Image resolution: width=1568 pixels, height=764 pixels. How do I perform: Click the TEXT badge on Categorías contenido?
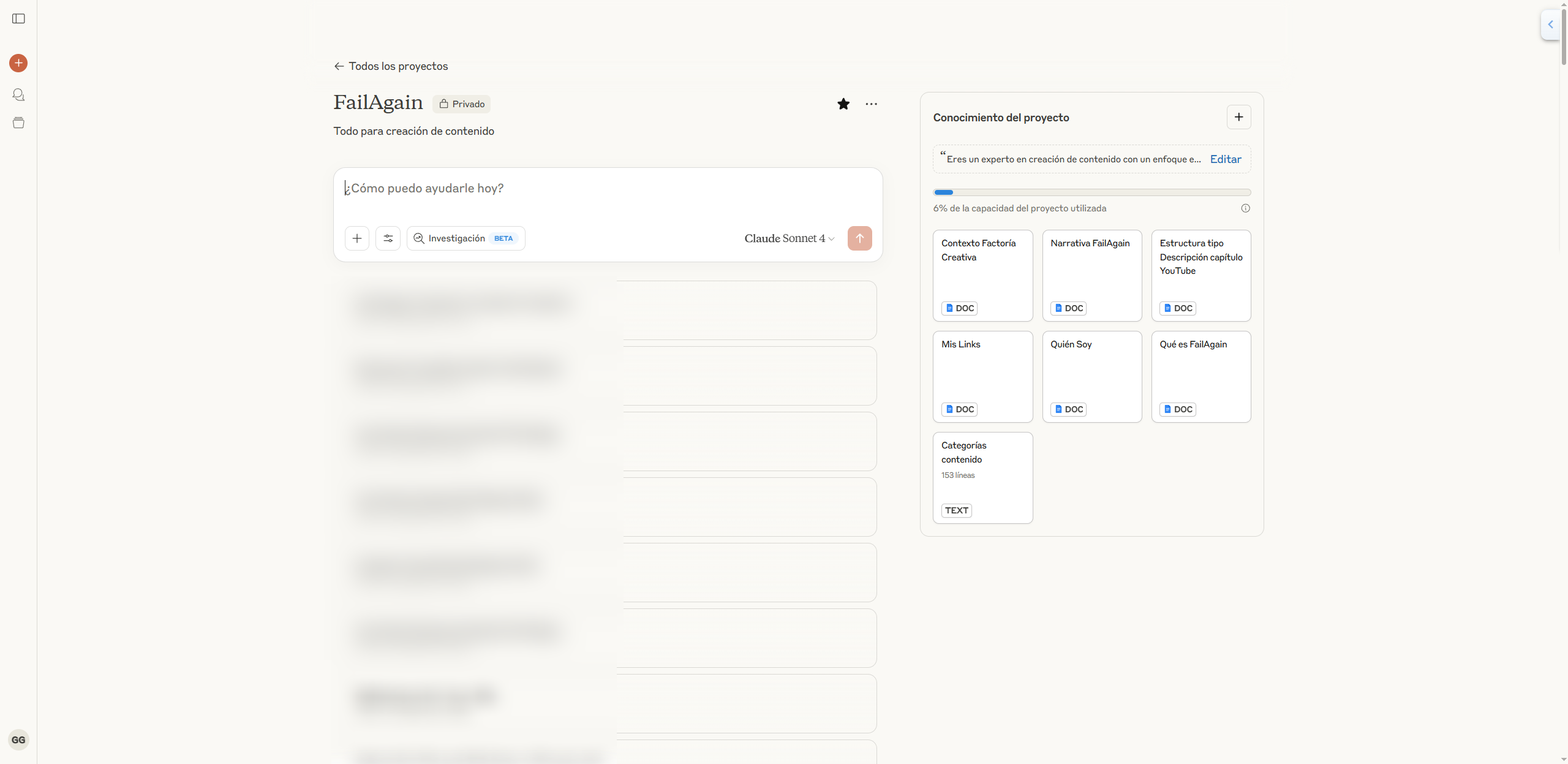pyautogui.click(x=957, y=510)
